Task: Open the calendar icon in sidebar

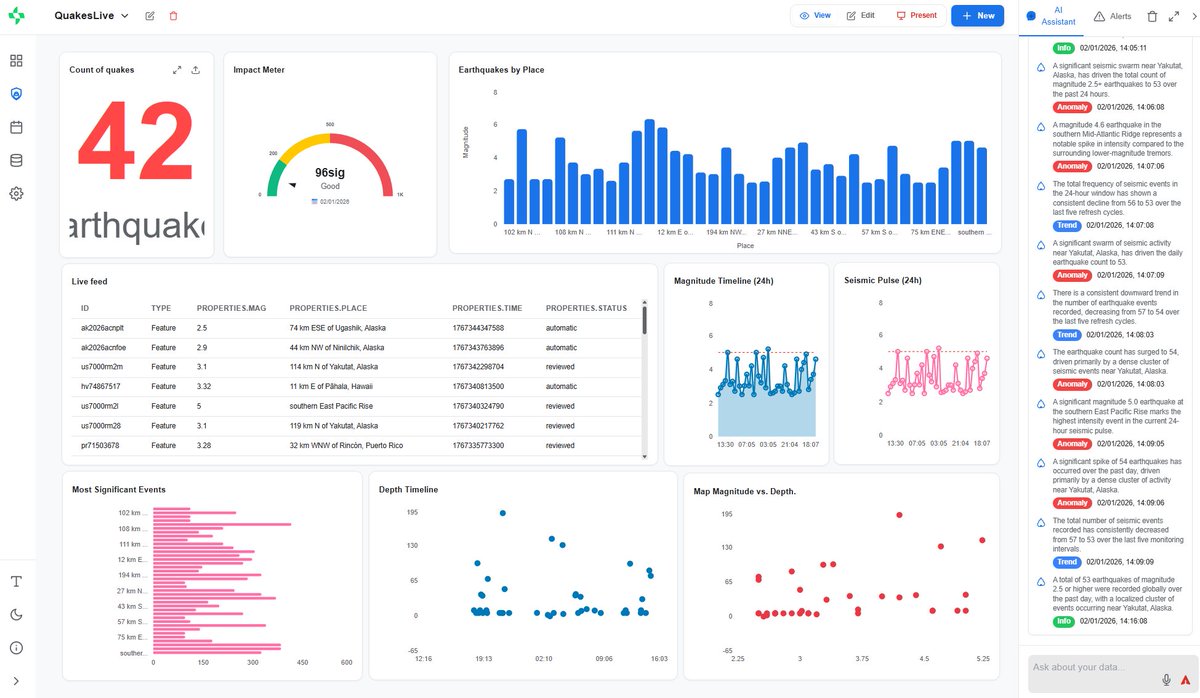Action: tap(16, 127)
